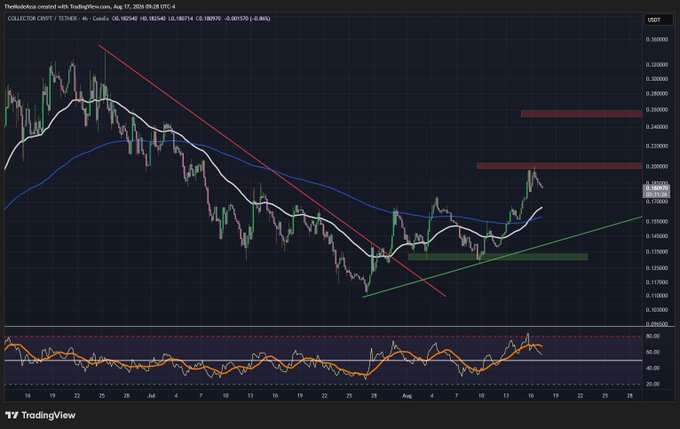Click the 0.135000 price axis label
The image size is (680, 429).
tap(657, 252)
